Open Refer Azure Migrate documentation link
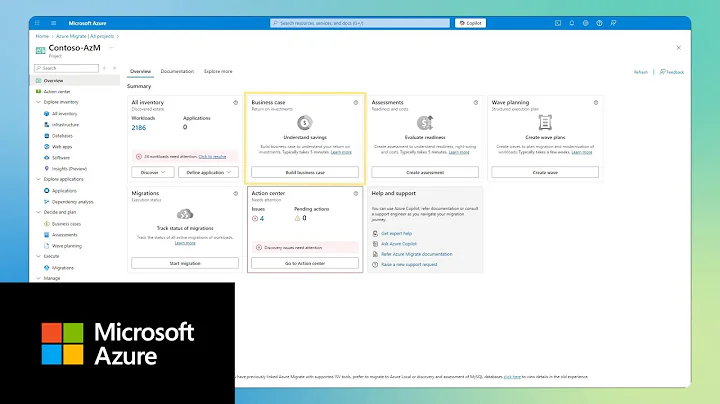 point(416,254)
